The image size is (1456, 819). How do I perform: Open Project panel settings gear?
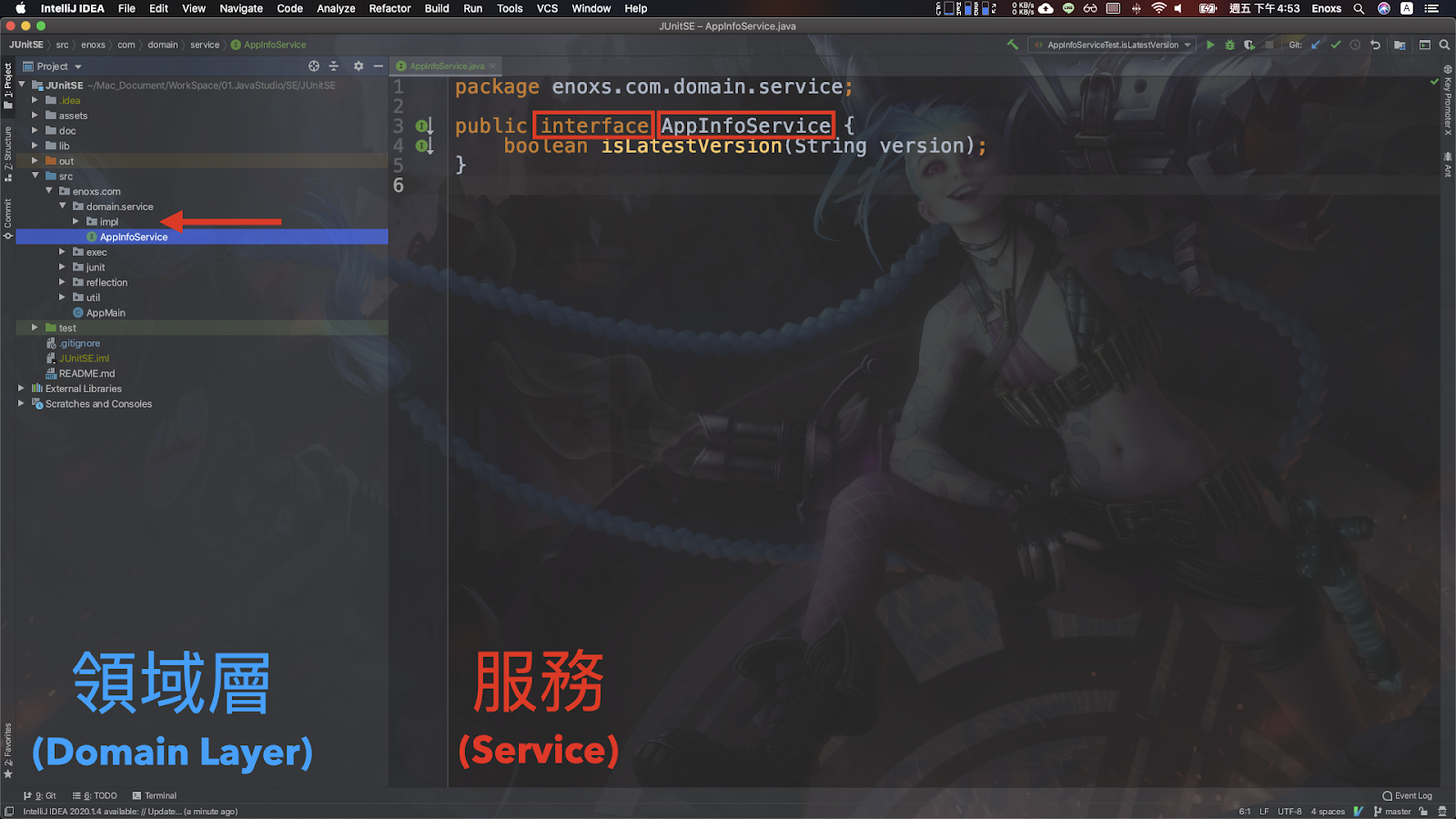tap(359, 66)
